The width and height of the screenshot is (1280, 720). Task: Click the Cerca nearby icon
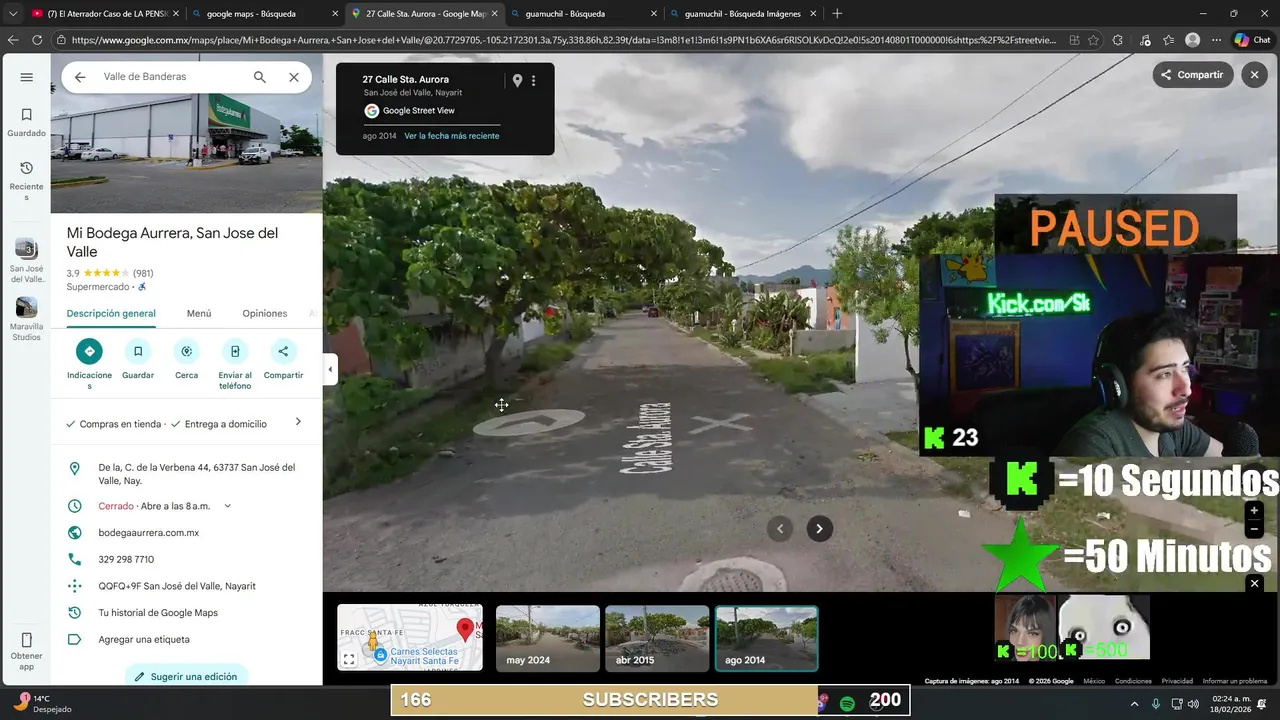click(x=186, y=351)
